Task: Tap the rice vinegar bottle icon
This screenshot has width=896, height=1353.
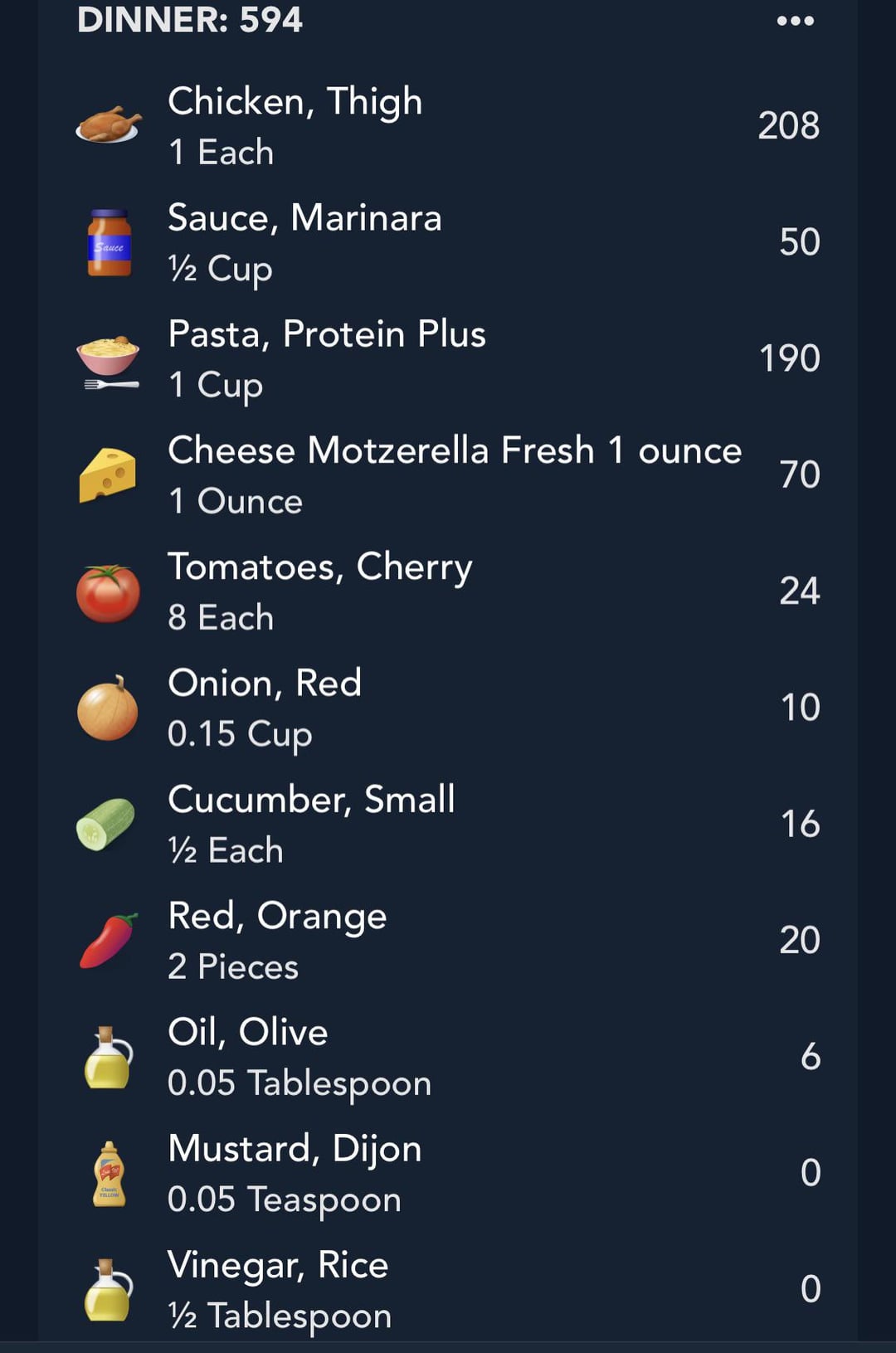Action: click(x=108, y=1290)
